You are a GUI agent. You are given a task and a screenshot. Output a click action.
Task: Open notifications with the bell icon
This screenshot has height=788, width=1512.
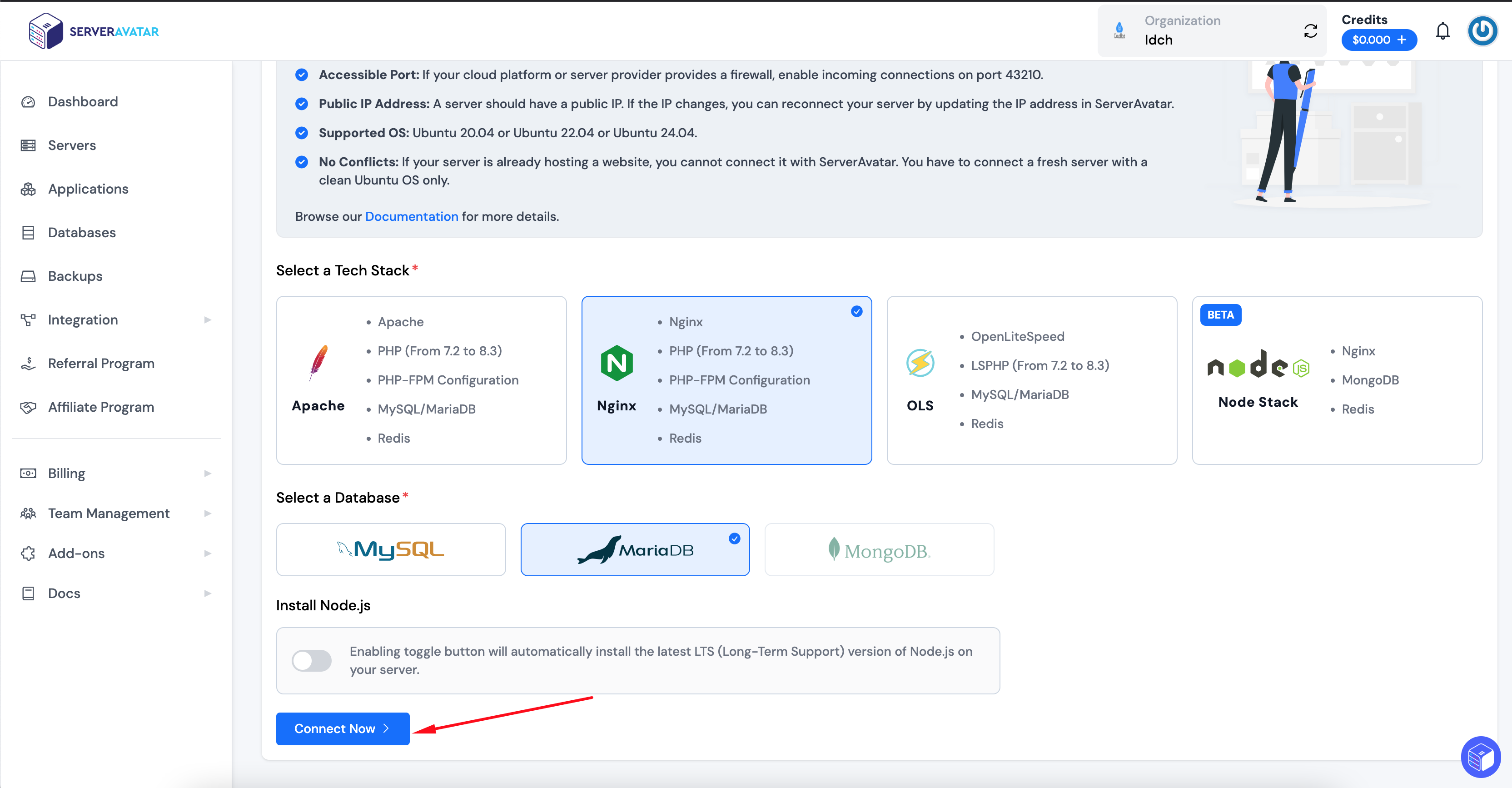click(x=1443, y=31)
